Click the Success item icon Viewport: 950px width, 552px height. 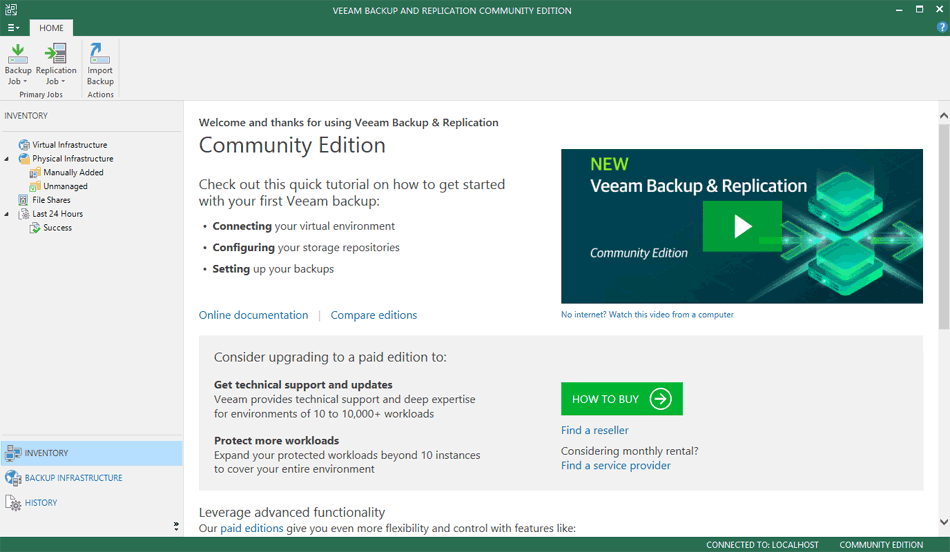(x=35, y=228)
